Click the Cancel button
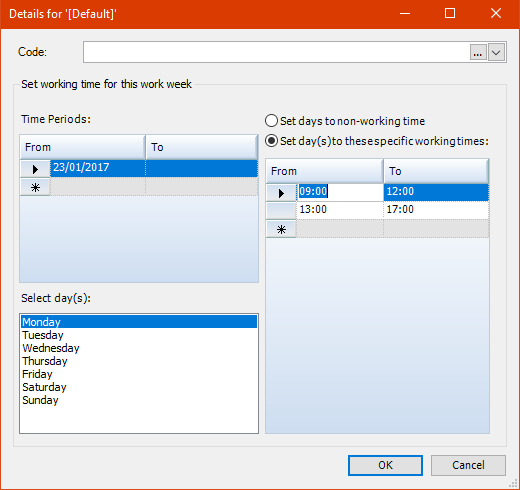Image resolution: width=520 pixels, height=490 pixels. click(468, 465)
